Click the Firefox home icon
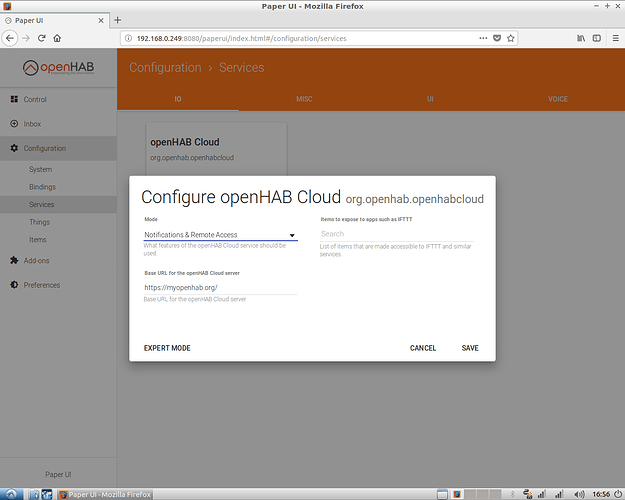625x500 pixels. (x=58, y=37)
